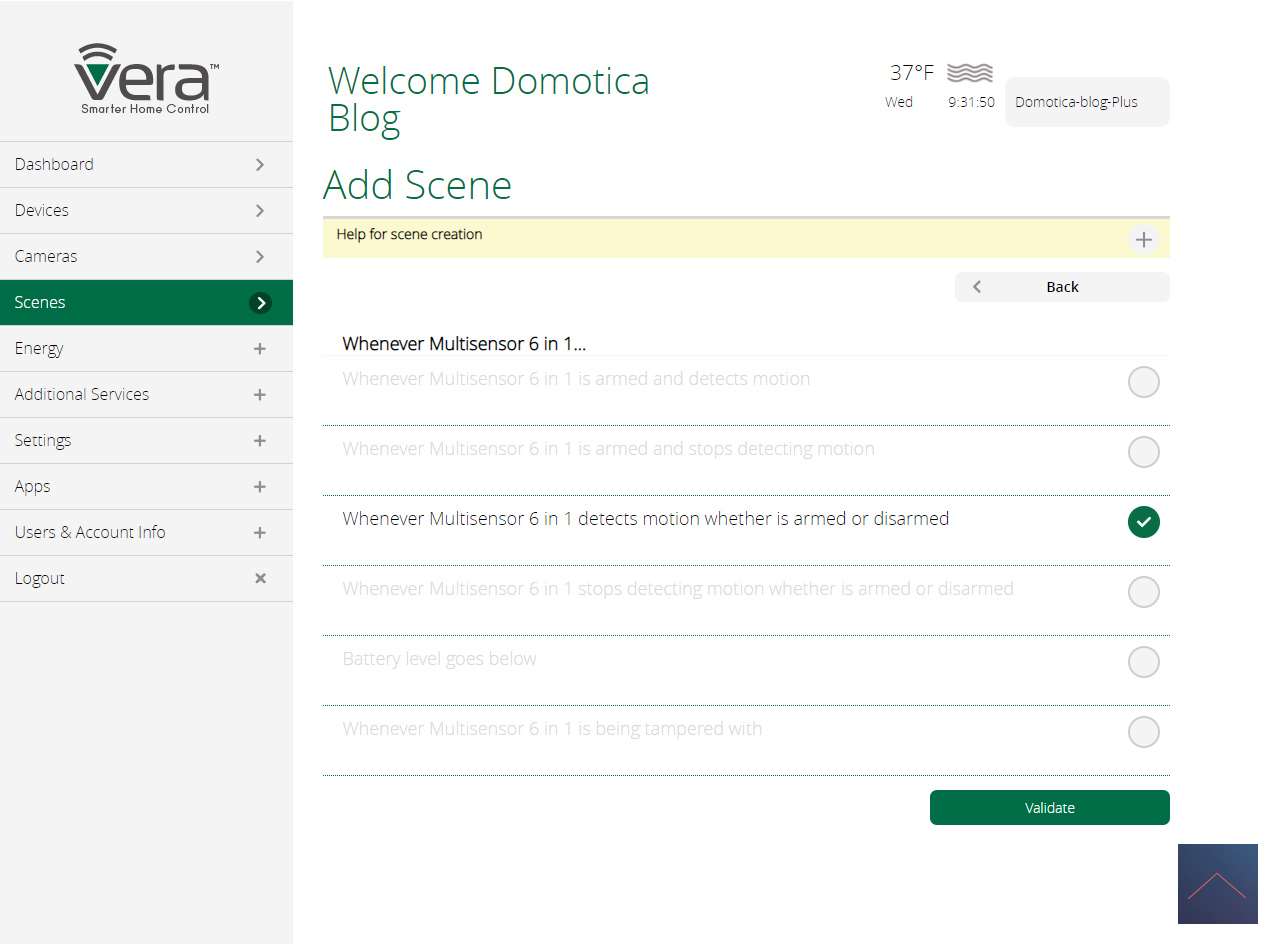The width and height of the screenshot is (1278, 944).
Task: Click the Domotica-blog-Plus controller selector
Action: pyautogui.click(x=1086, y=102)
